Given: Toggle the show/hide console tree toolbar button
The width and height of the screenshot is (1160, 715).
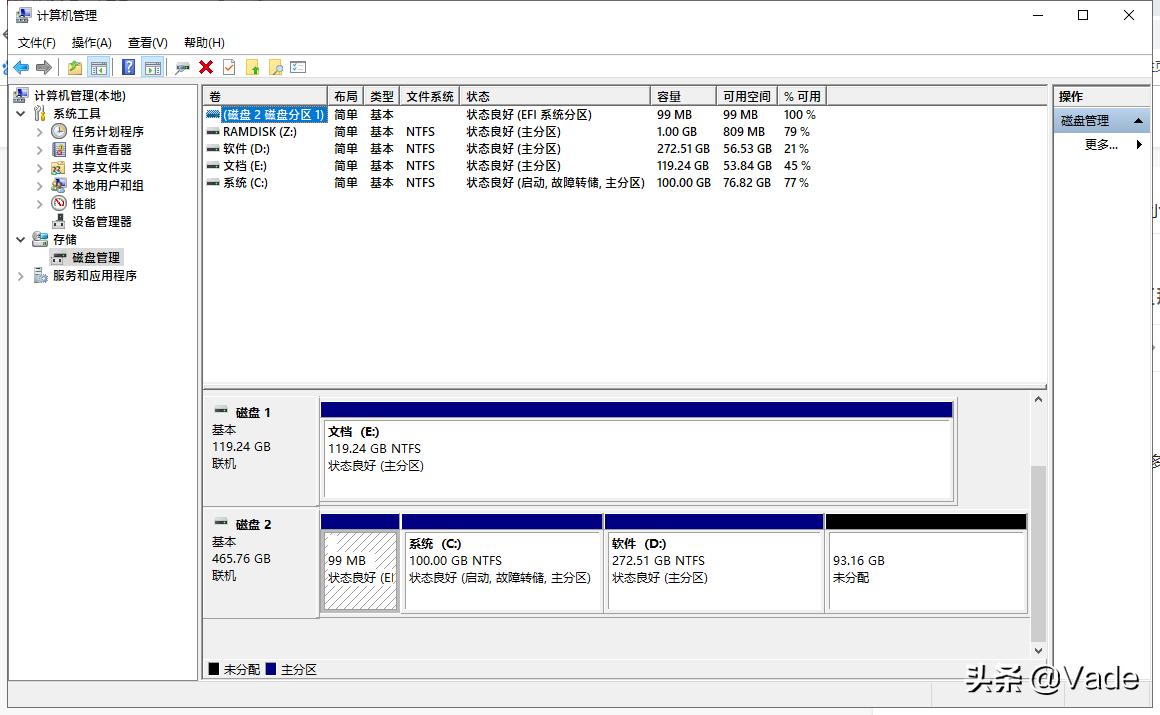Looking at the screenshot, I should [98, 67].
